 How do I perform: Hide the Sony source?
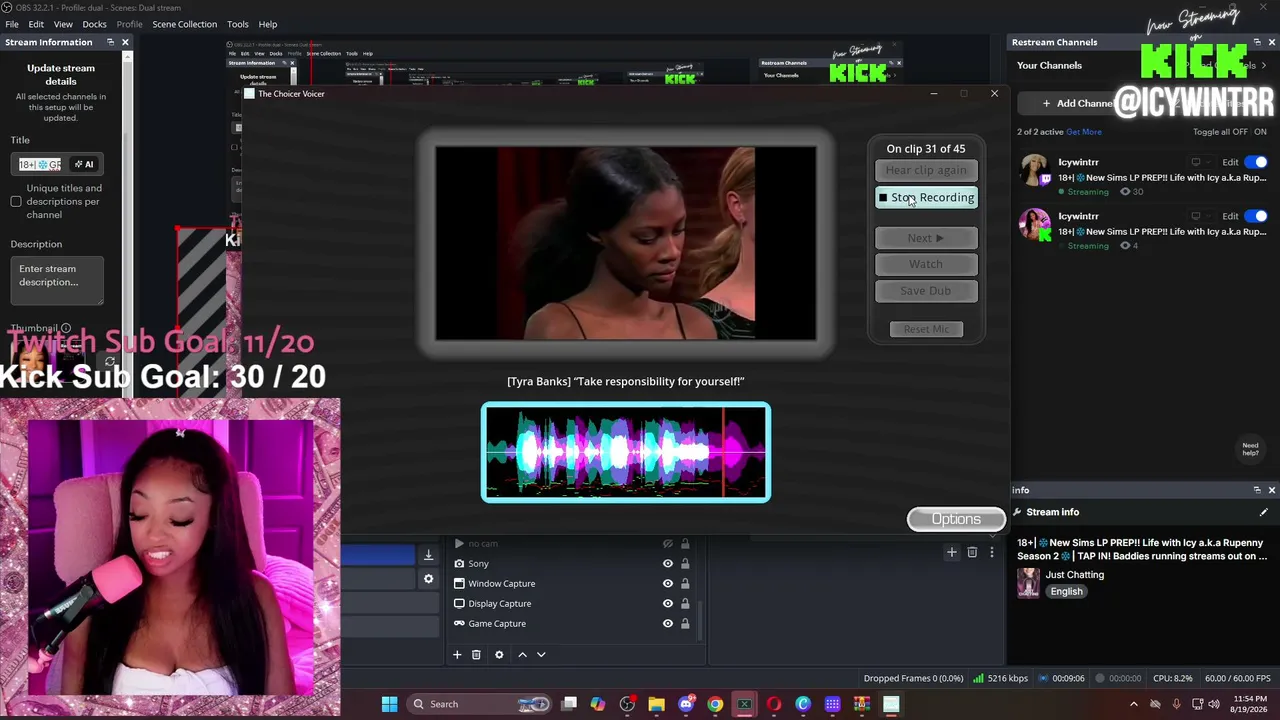668,564
